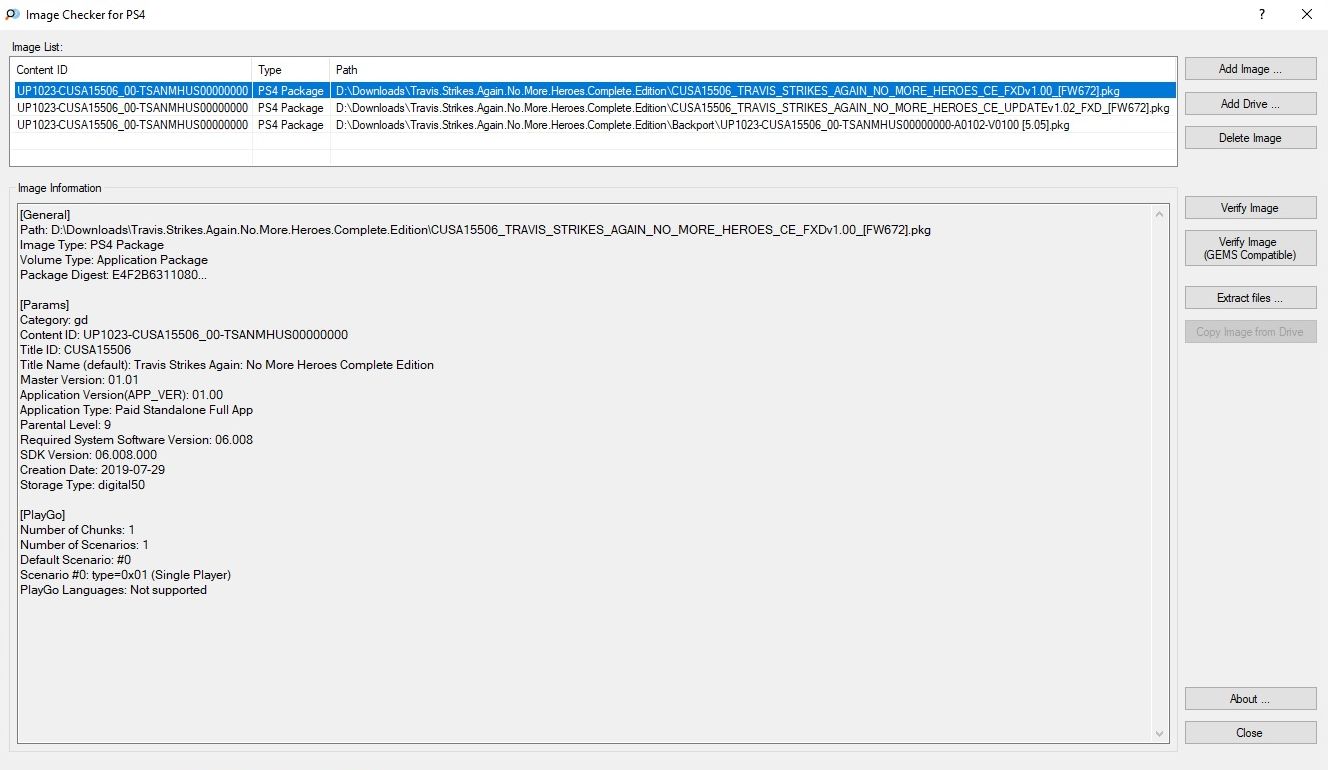The image size is (1328, 770).
Task: Click the Master Version: 01.01 line
Action: [79, 380]
